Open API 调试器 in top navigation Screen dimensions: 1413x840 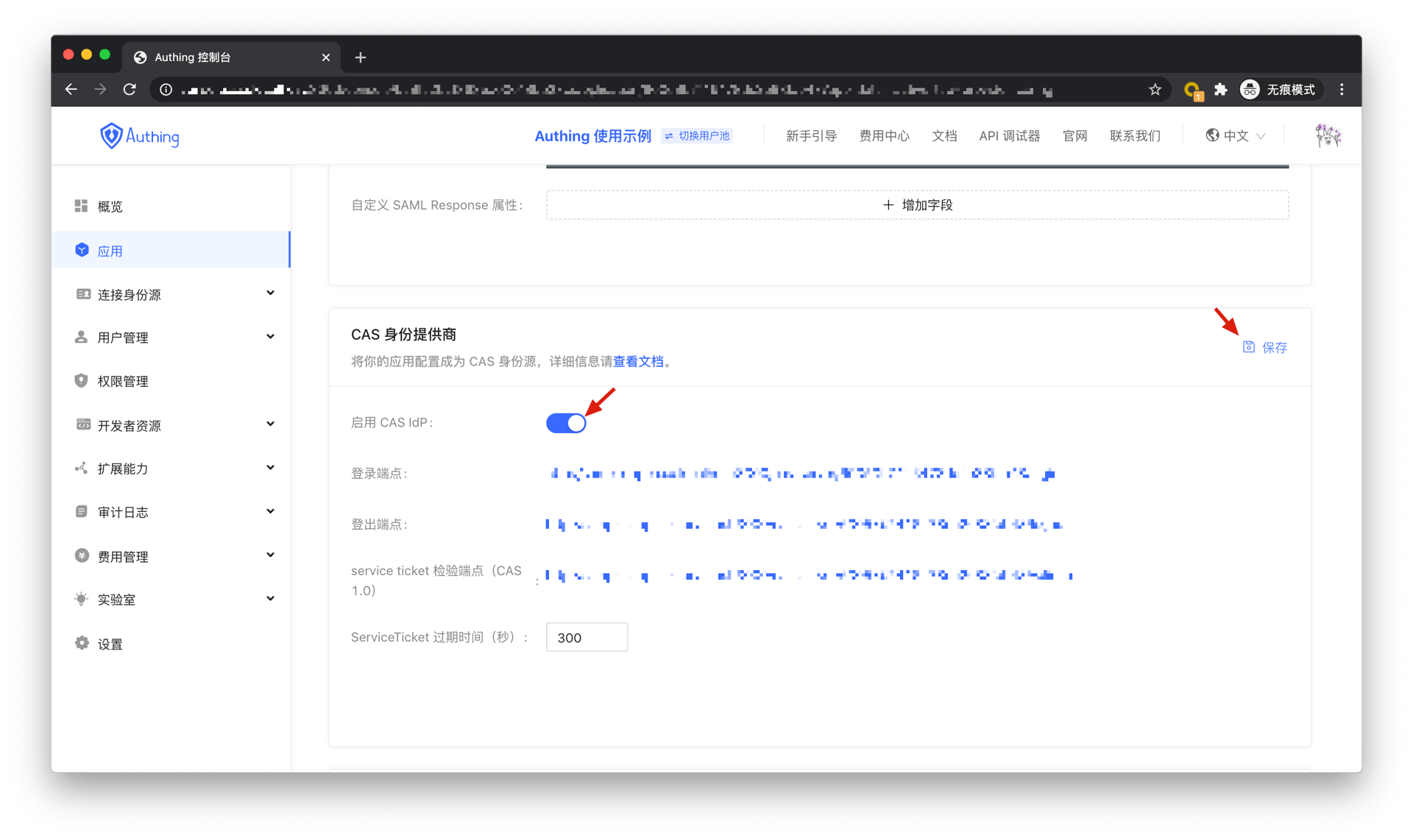click(x=1009, y=136)
